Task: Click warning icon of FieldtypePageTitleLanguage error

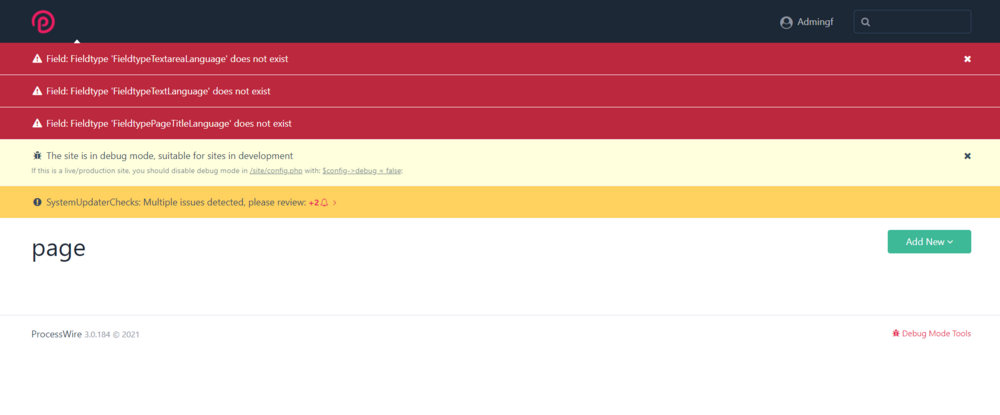Action: (37, 124)
